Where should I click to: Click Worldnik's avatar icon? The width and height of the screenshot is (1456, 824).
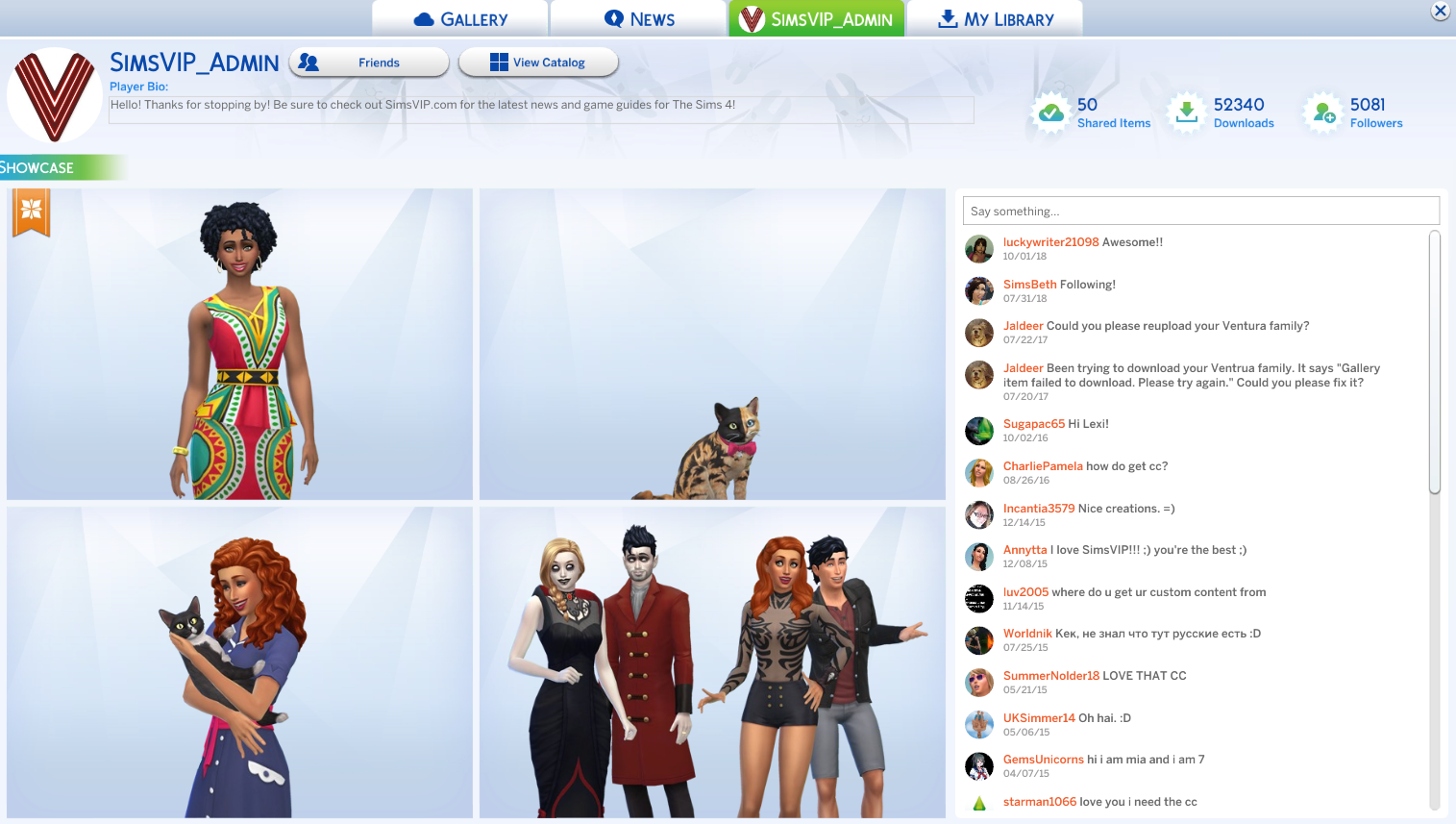pyautogui.click(x=979, y=640)
